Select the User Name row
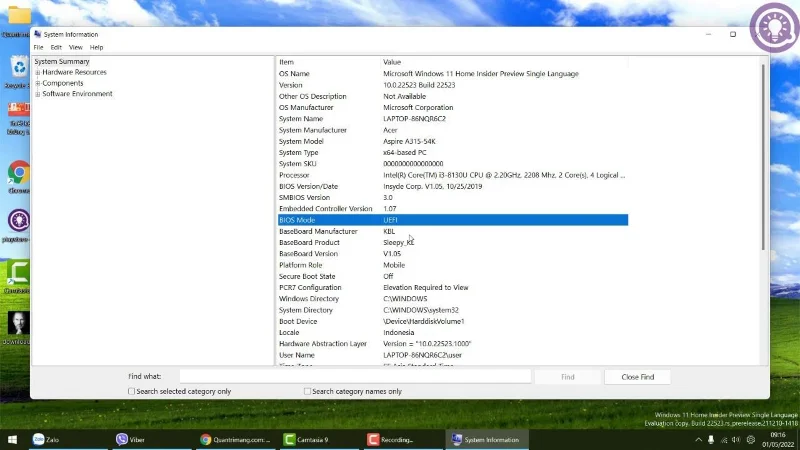800x450 pixels. 453,355
